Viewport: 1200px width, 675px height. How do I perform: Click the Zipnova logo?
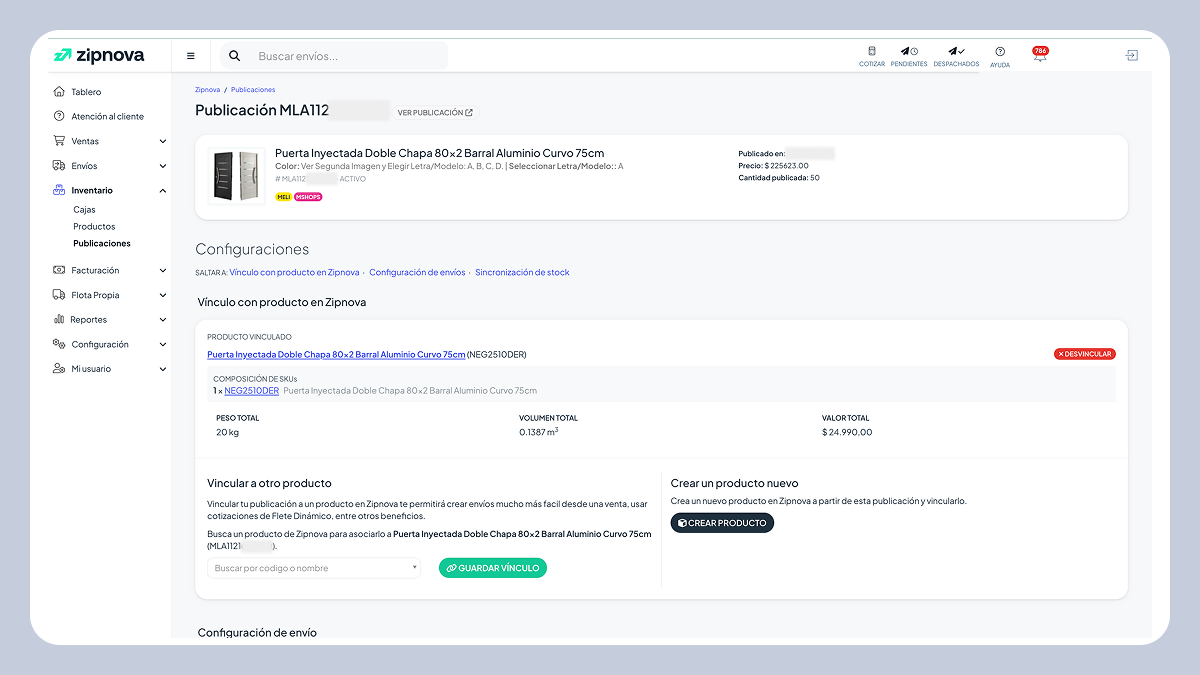click(x=99, y=56)
